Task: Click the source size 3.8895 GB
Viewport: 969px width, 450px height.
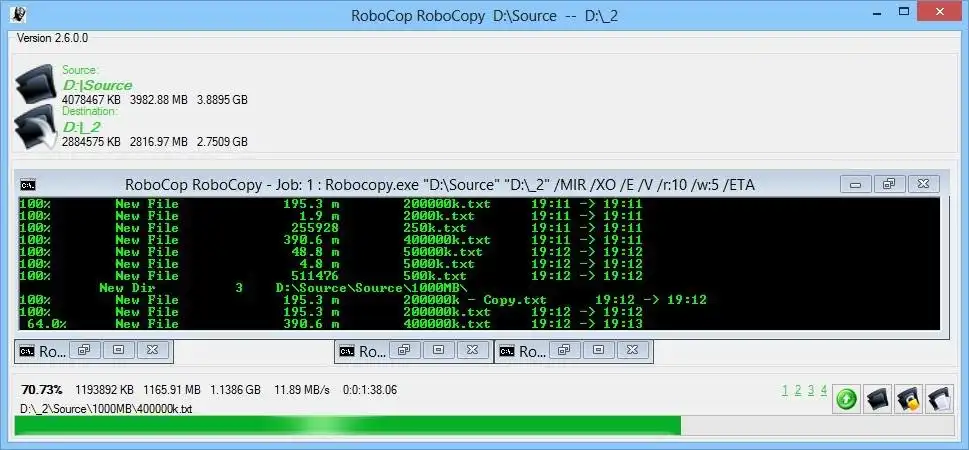Action: tap(222, 100)
